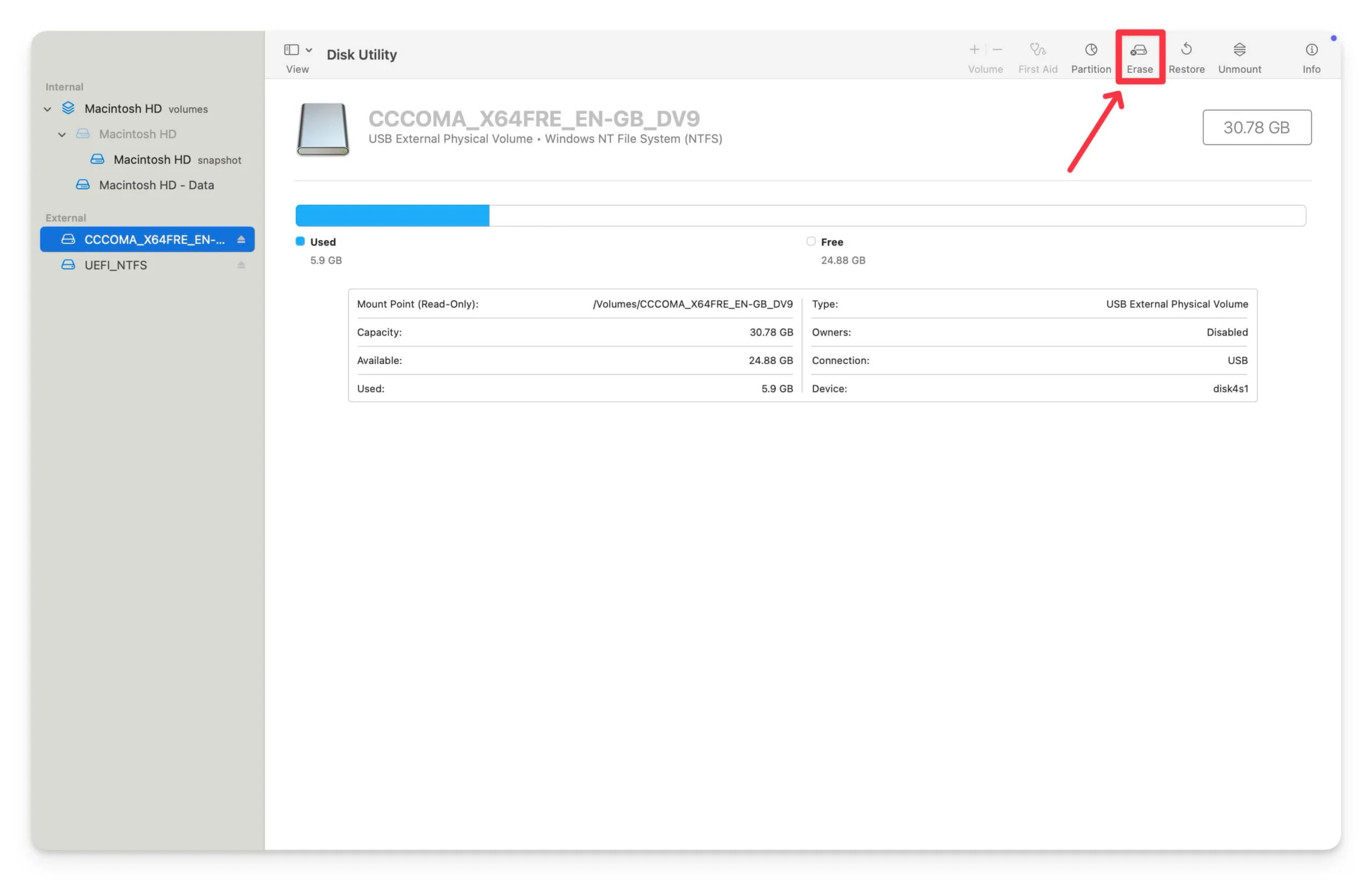Click the Owners value Disabled
This screenshot has width=1372, height=881.
pyautogui.click(x=1227, y=332)
